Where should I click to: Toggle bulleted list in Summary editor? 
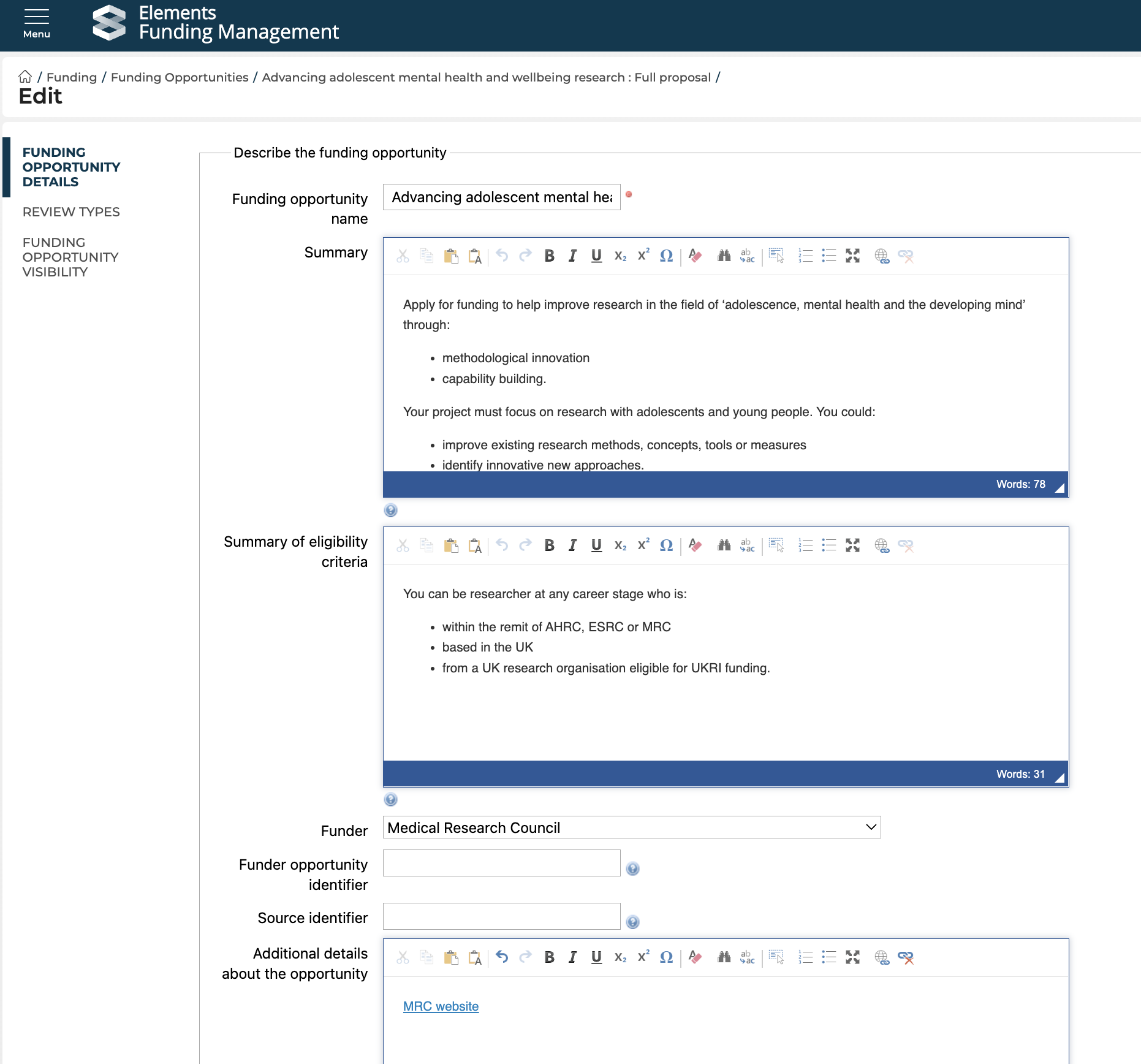coord(828,256)
